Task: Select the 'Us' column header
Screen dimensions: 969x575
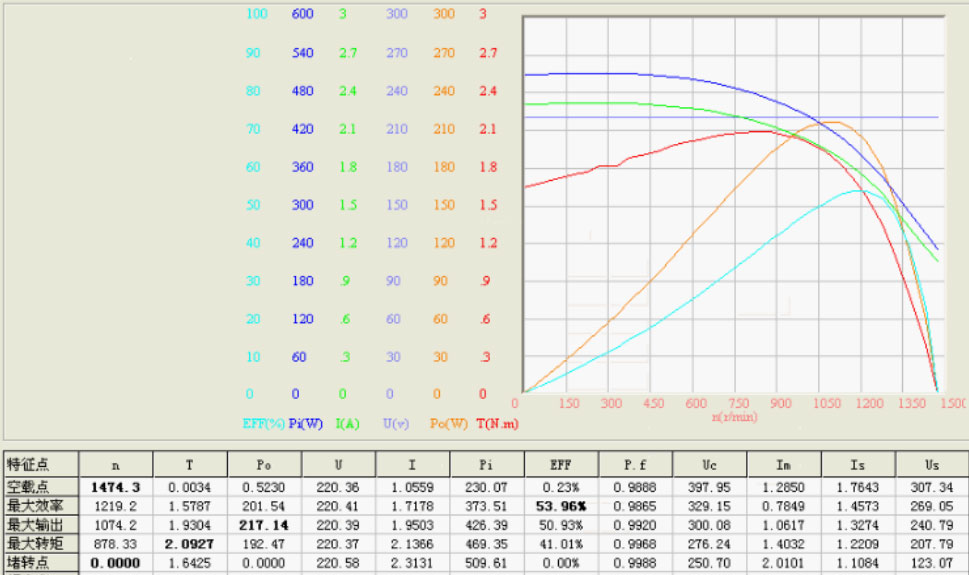Action: coord(932,464)
